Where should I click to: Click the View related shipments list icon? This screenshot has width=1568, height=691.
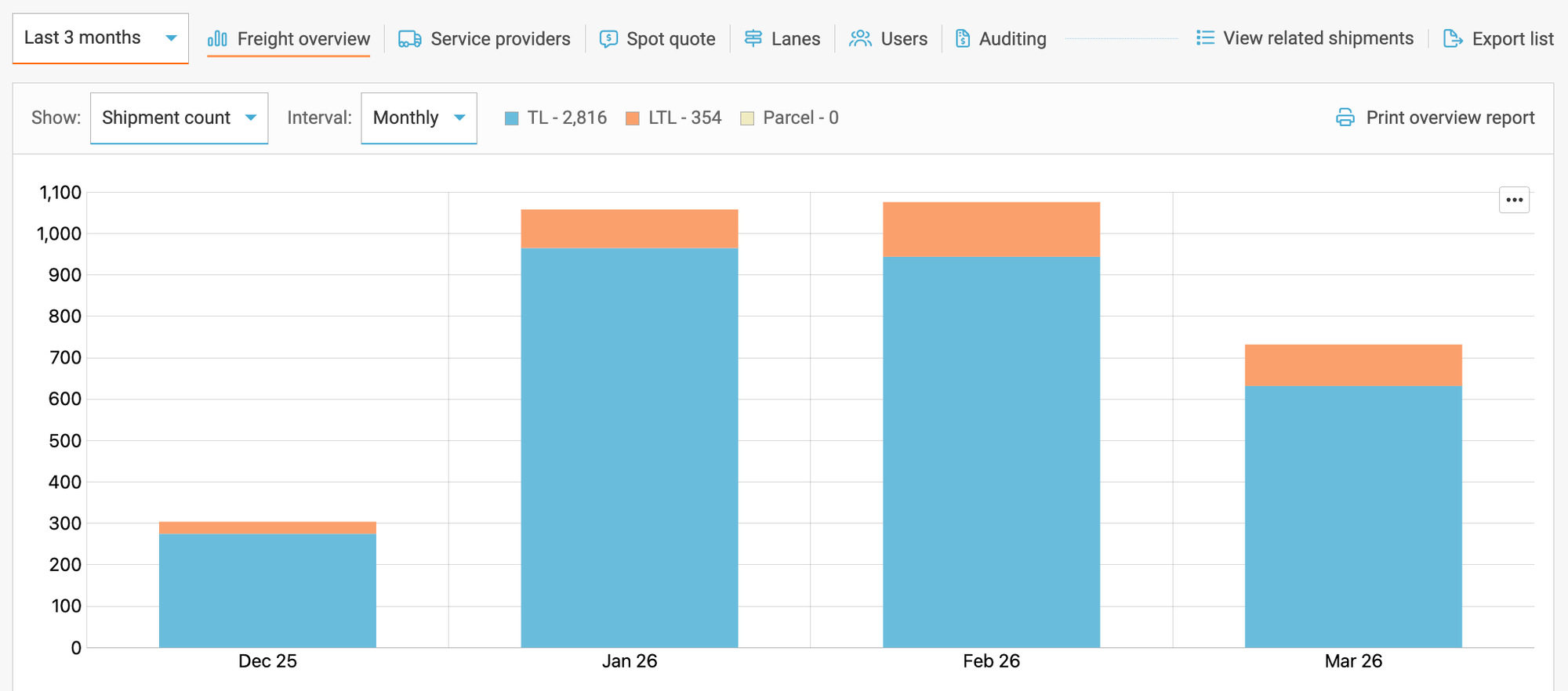tap(1205, 38)
